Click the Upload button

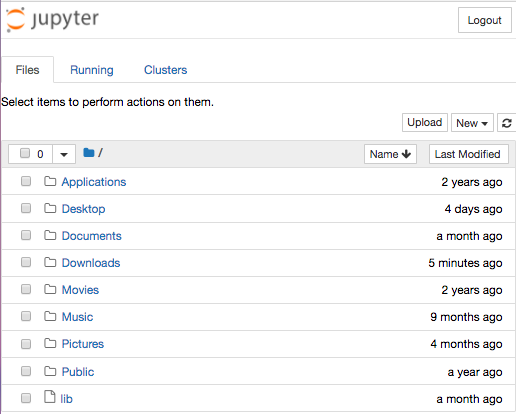click(425, 123)
